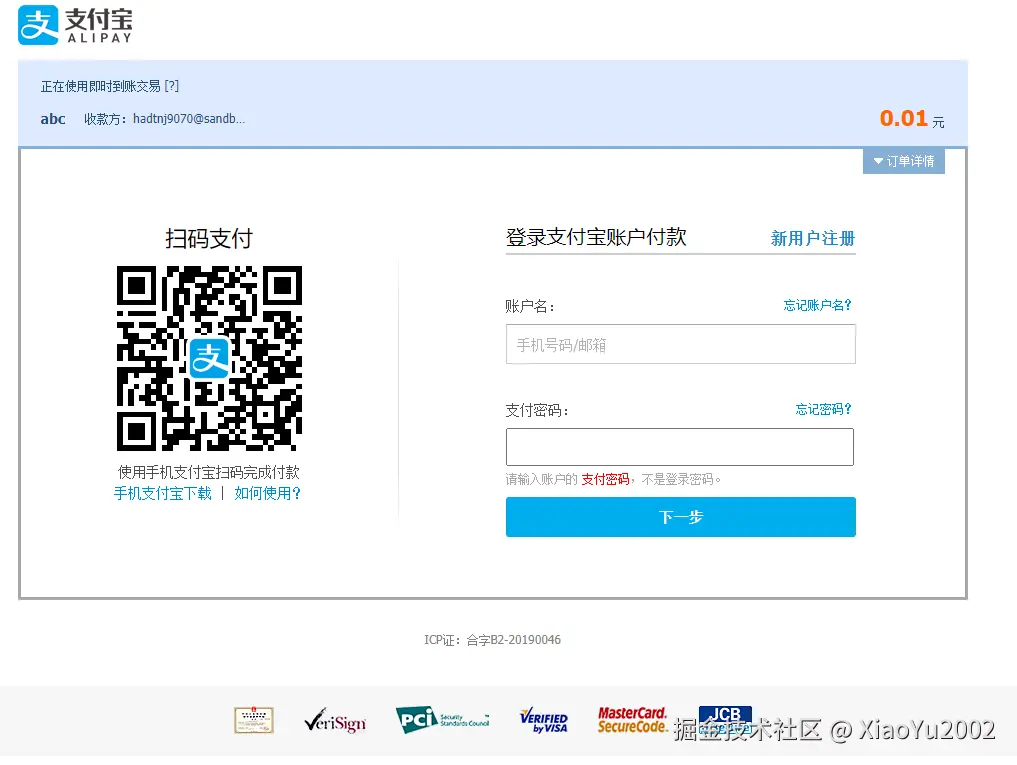Click the certificate badge icon in the footer

tap(254, 720)
